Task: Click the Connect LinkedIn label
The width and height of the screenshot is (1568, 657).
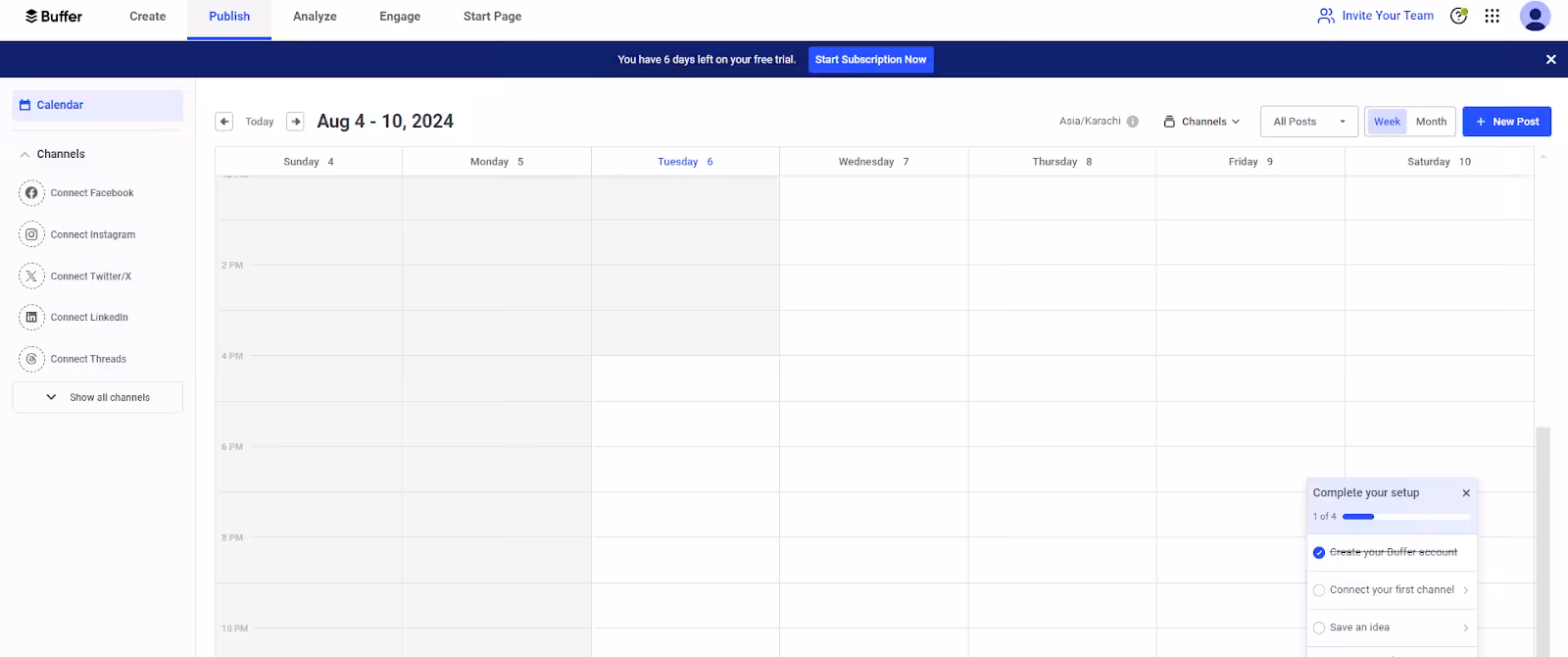Action: click(x=89, y=318)
